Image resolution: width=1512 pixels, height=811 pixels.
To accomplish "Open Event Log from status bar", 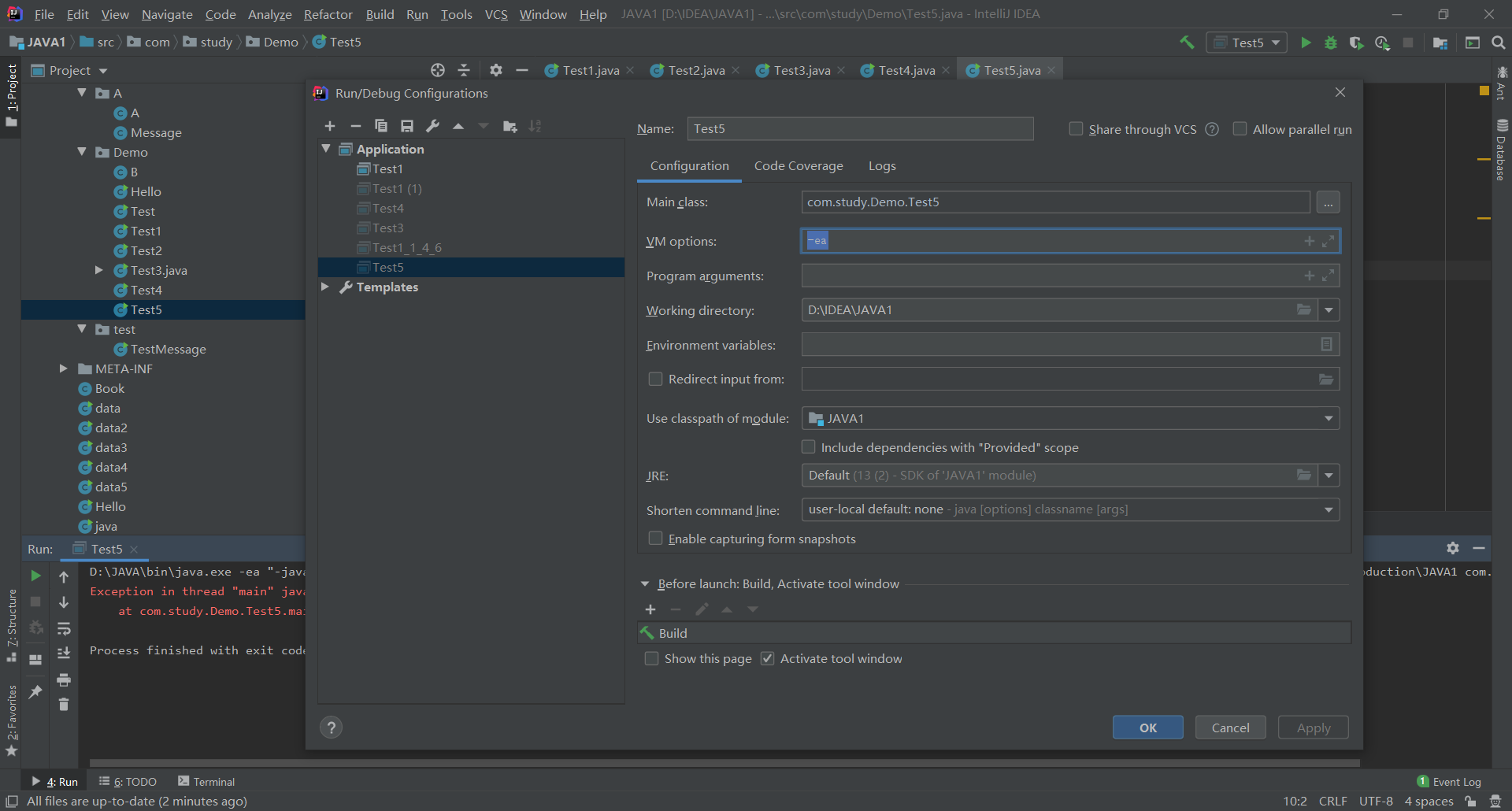I will pyautogui.click(x=1449, y=781).
